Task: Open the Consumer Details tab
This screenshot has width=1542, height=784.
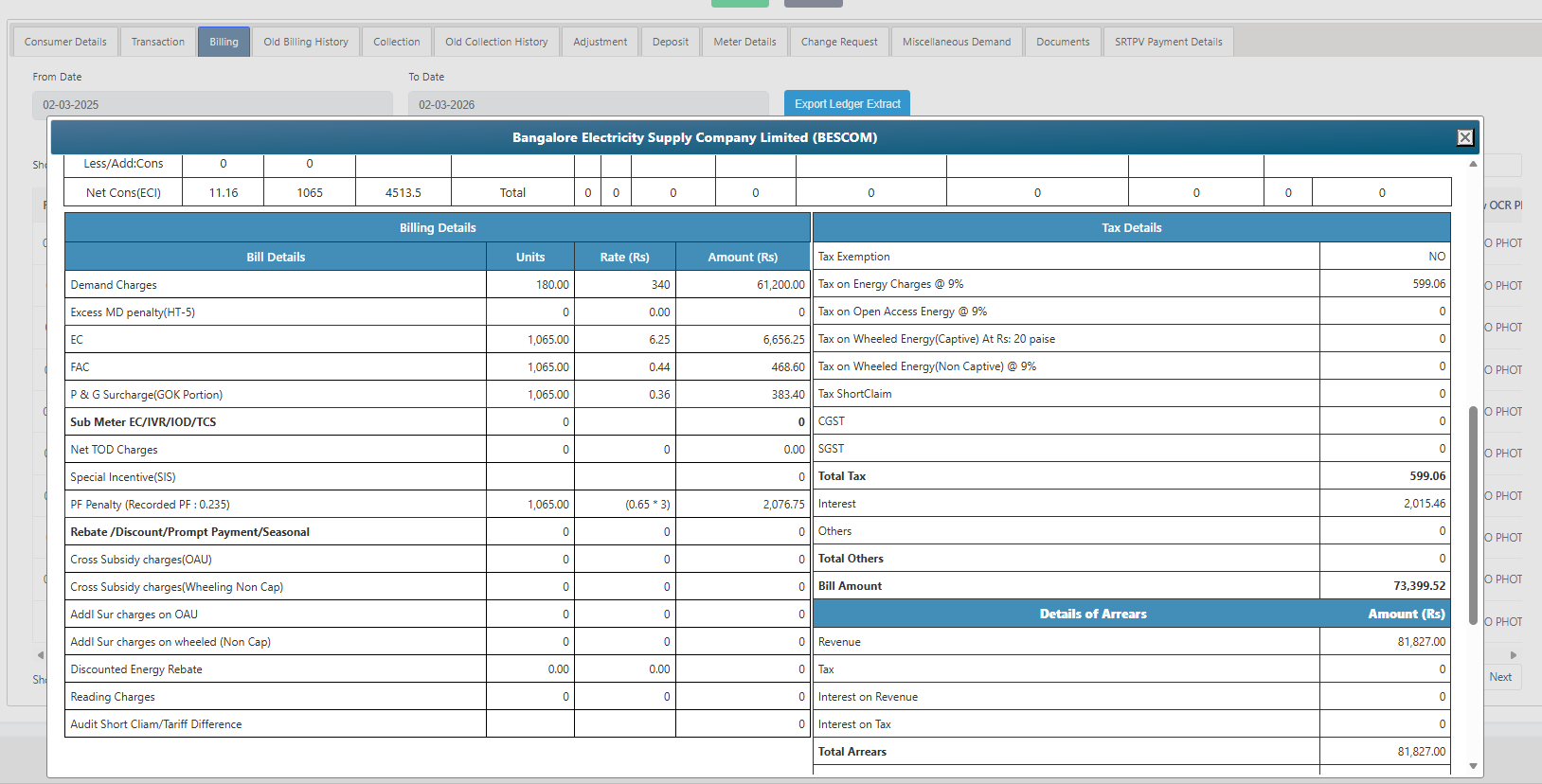Action: (65, 42)
